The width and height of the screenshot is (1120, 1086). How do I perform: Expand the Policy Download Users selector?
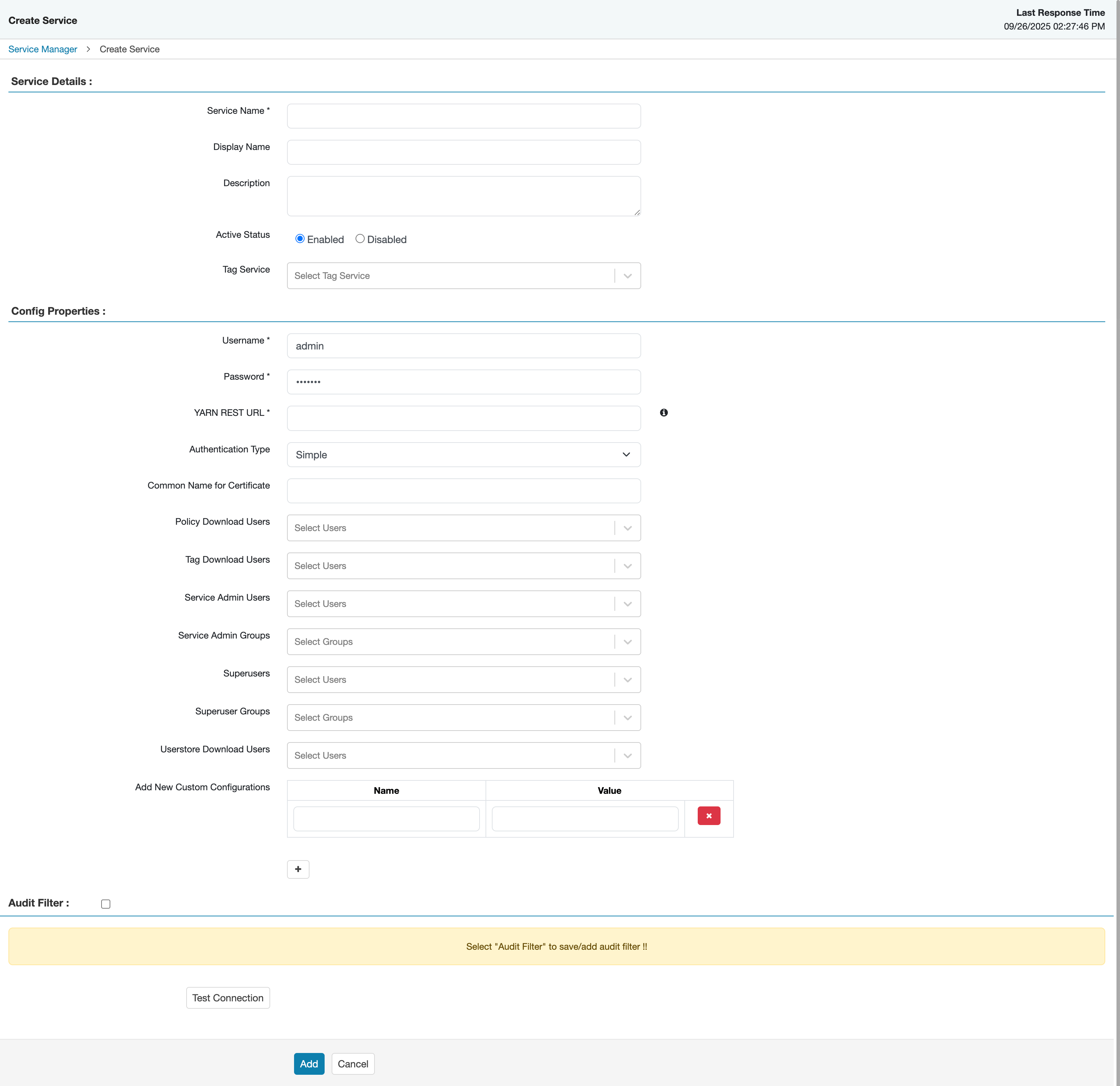coord(627,527)
